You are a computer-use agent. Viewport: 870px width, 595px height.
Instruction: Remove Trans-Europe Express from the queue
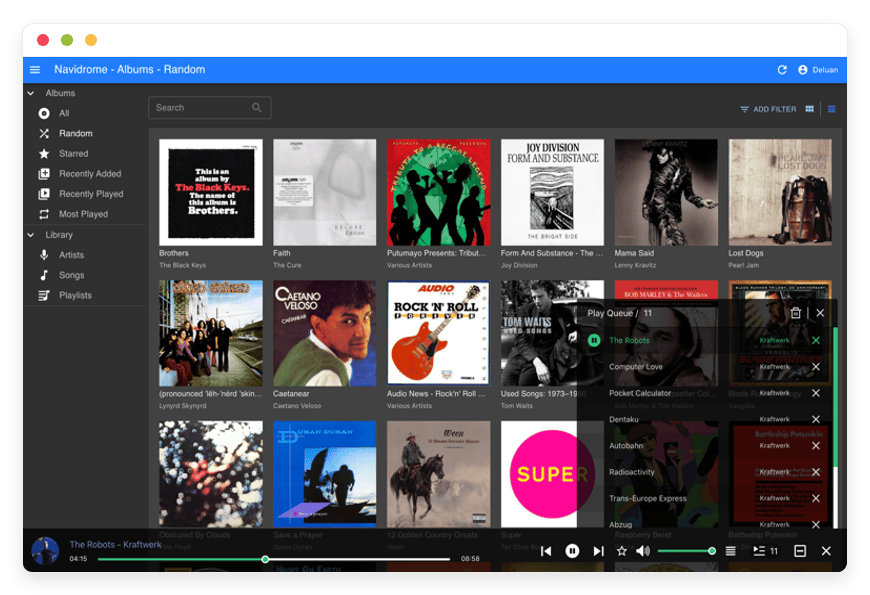[x=816, y=498]
